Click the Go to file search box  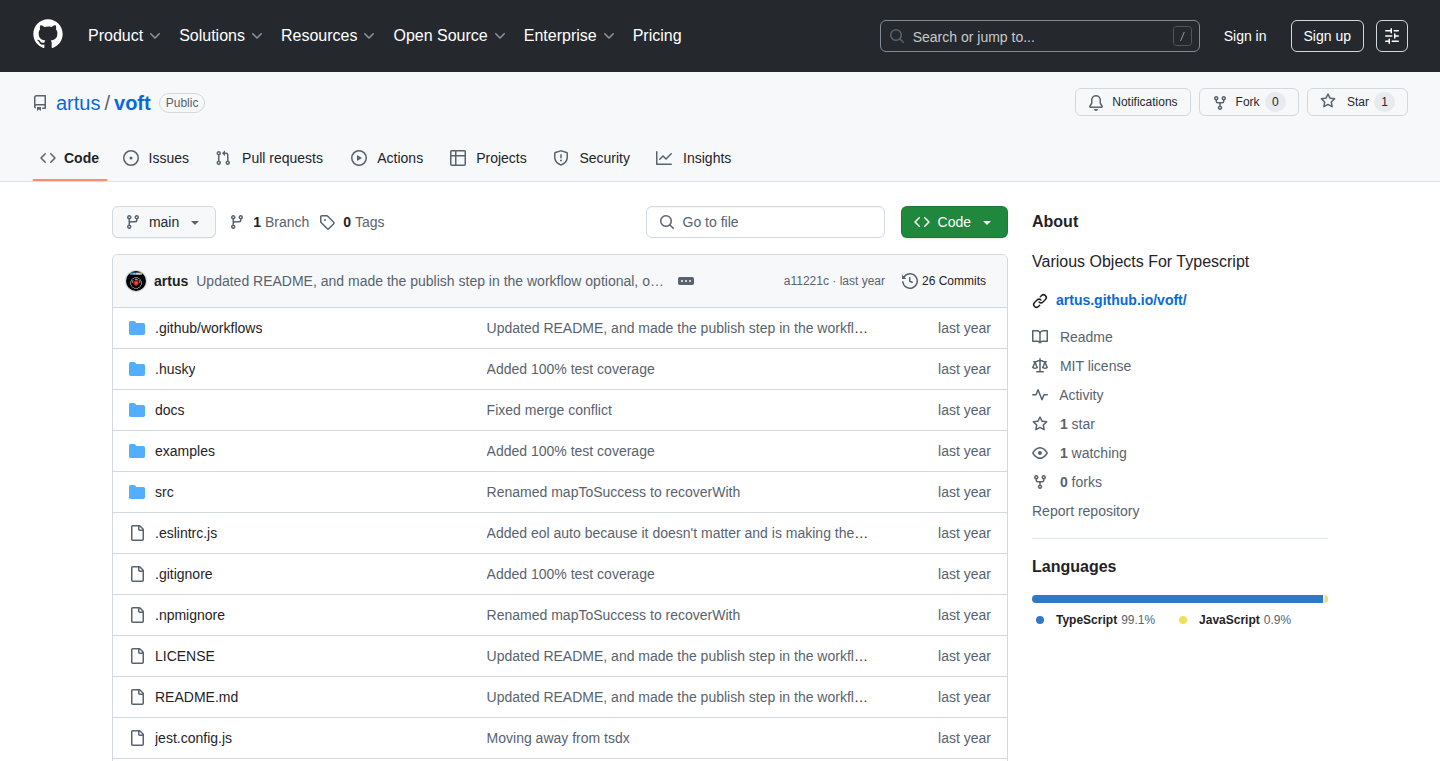coord(765,222)
